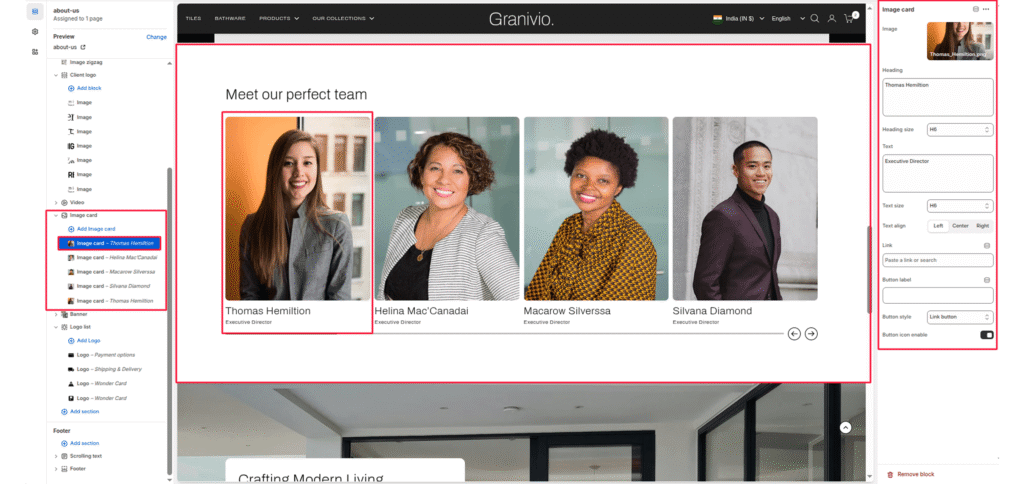Click the three-dots menu in Image card panel

click(986, 9)
